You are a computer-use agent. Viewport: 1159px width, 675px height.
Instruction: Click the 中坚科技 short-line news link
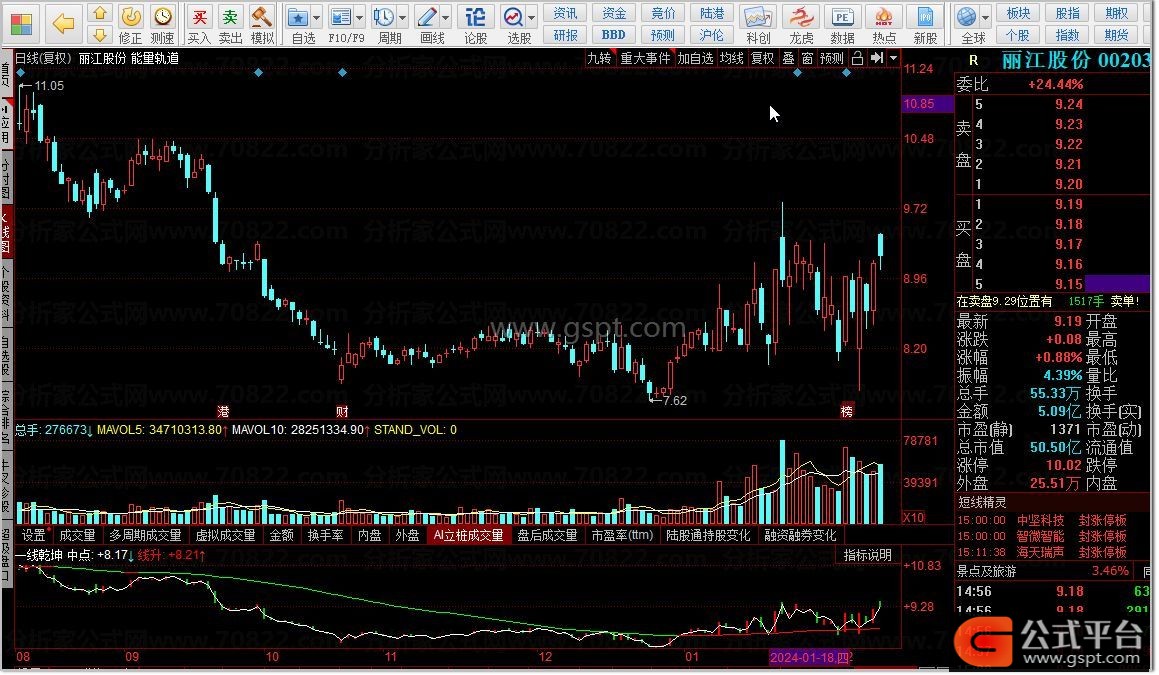click(1040, 520)
